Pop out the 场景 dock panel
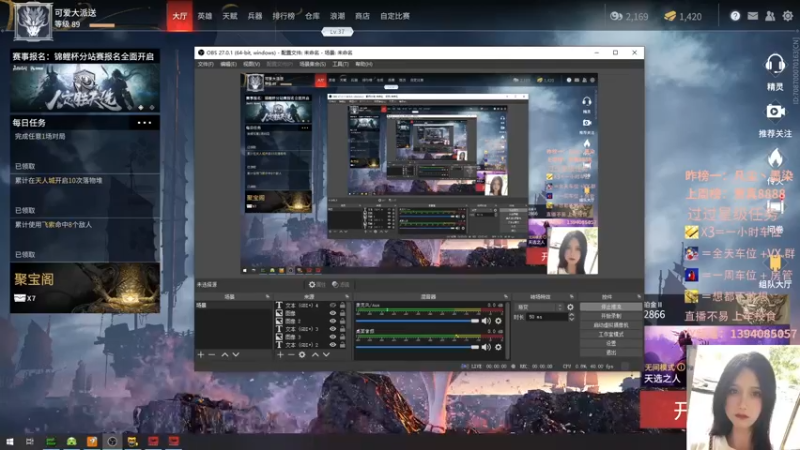Image resolution: width=800 pixels, height=450 pixels. (267, 296)
